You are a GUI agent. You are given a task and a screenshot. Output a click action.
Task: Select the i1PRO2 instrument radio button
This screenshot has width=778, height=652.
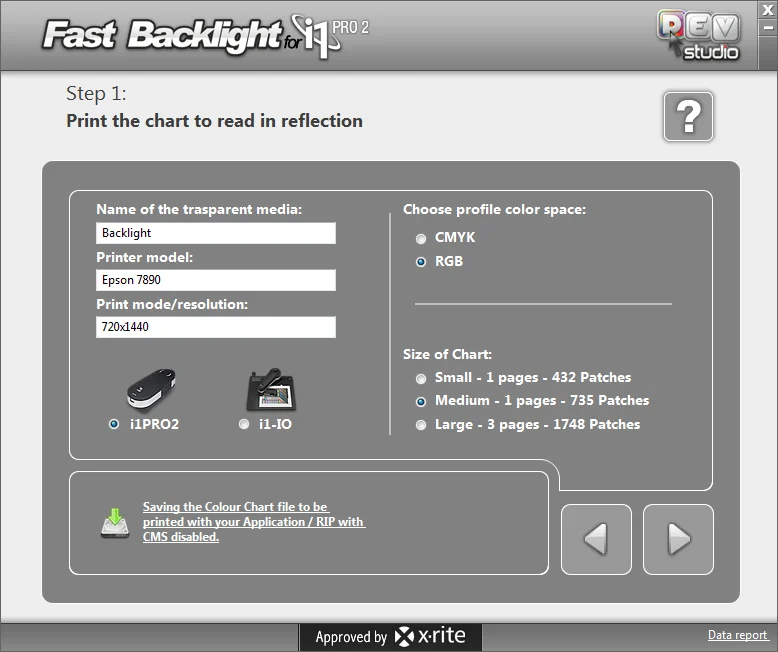coord(114,424)
